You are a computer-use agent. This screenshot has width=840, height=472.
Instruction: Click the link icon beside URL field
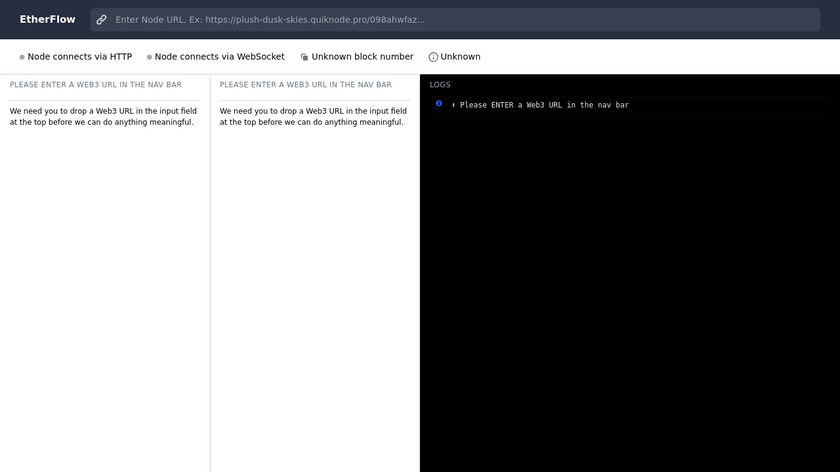coord(101,20)
